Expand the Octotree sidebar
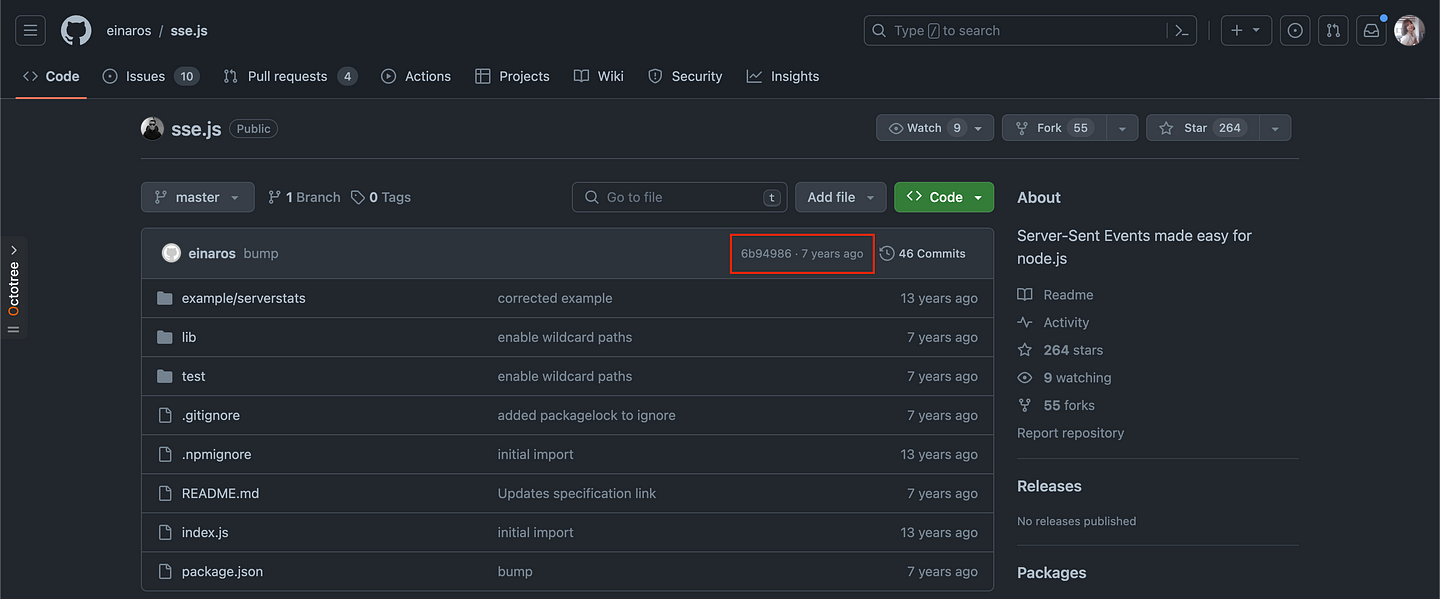 pos(14,289)
